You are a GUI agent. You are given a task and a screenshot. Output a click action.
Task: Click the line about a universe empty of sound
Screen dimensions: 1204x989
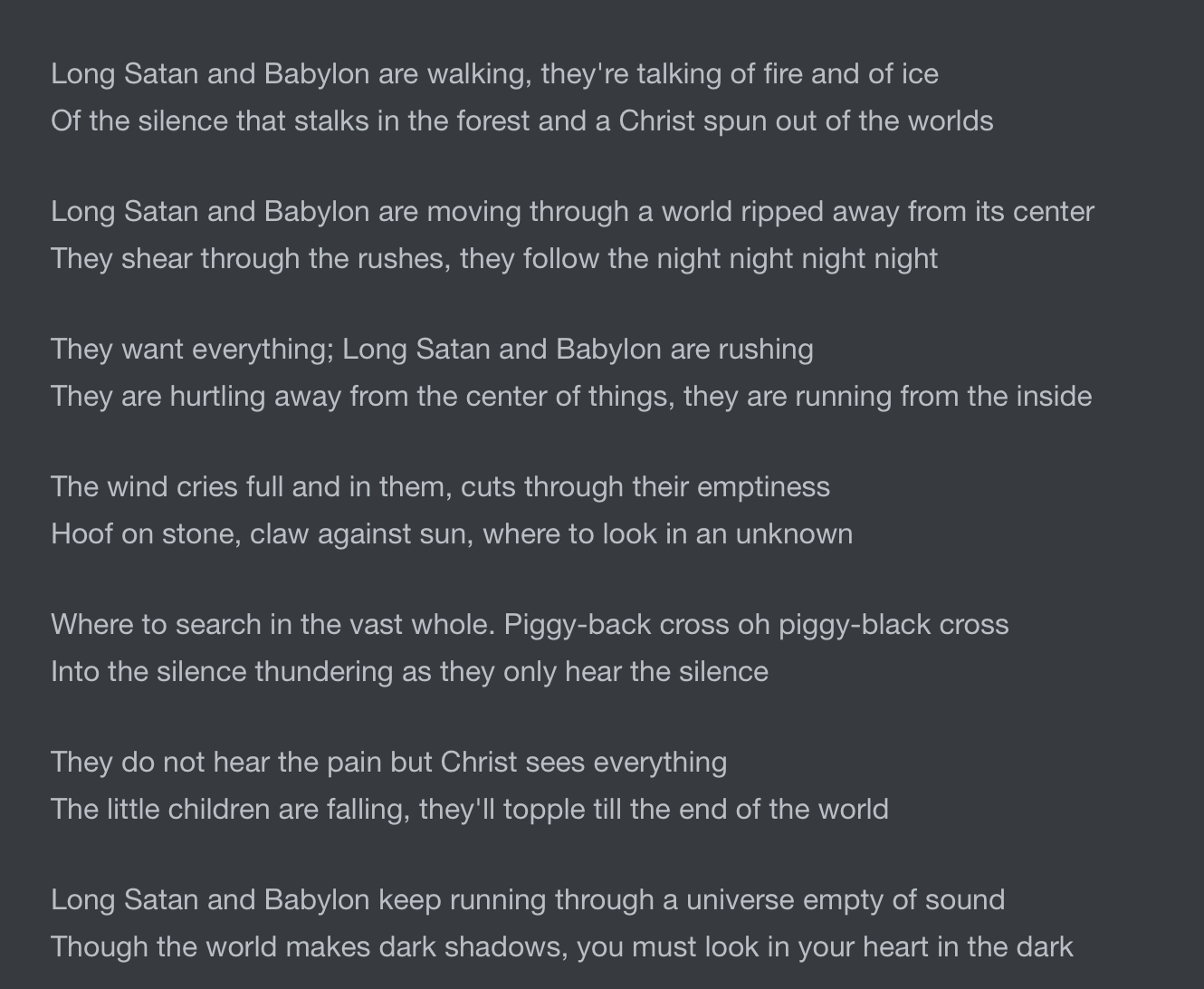tap(528, 899)
